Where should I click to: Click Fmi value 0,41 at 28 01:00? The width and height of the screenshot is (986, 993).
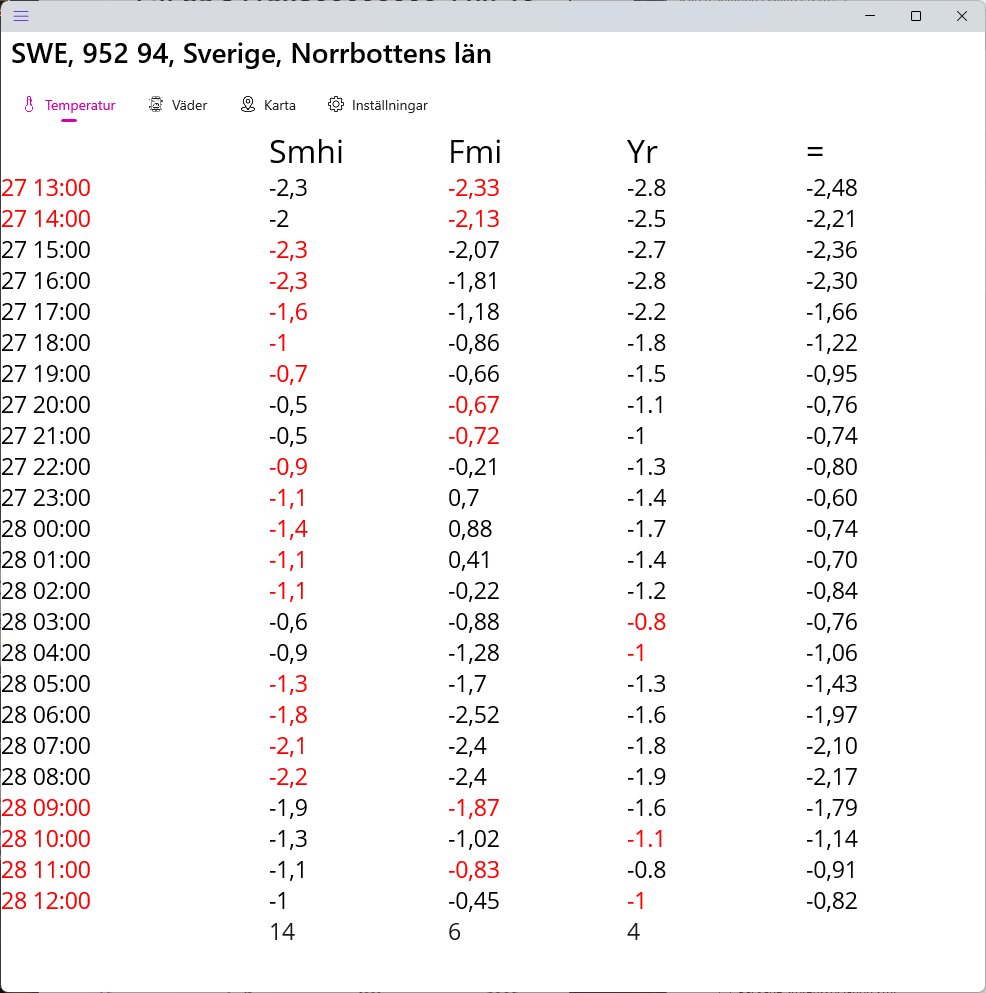(469, 560)
